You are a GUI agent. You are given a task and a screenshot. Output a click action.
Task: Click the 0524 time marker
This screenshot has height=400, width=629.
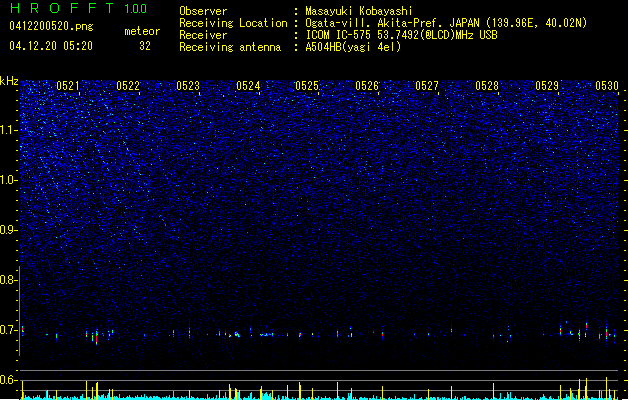(x=248, y=85)
